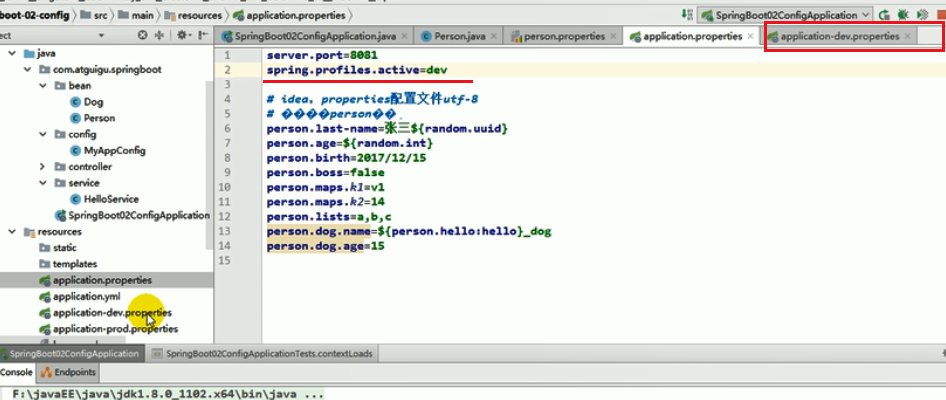Select the application.properties editor tab
This screenshot has height=400, width=946.
[692, 36]
